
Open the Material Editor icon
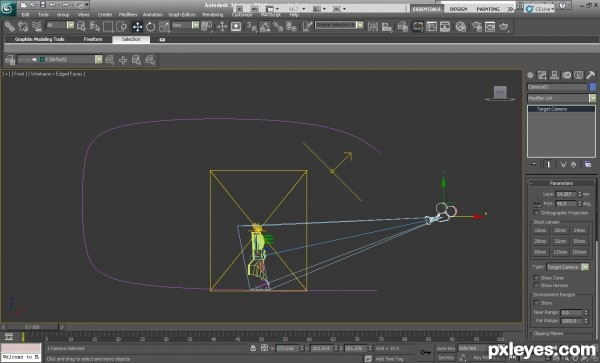point(461,26)
